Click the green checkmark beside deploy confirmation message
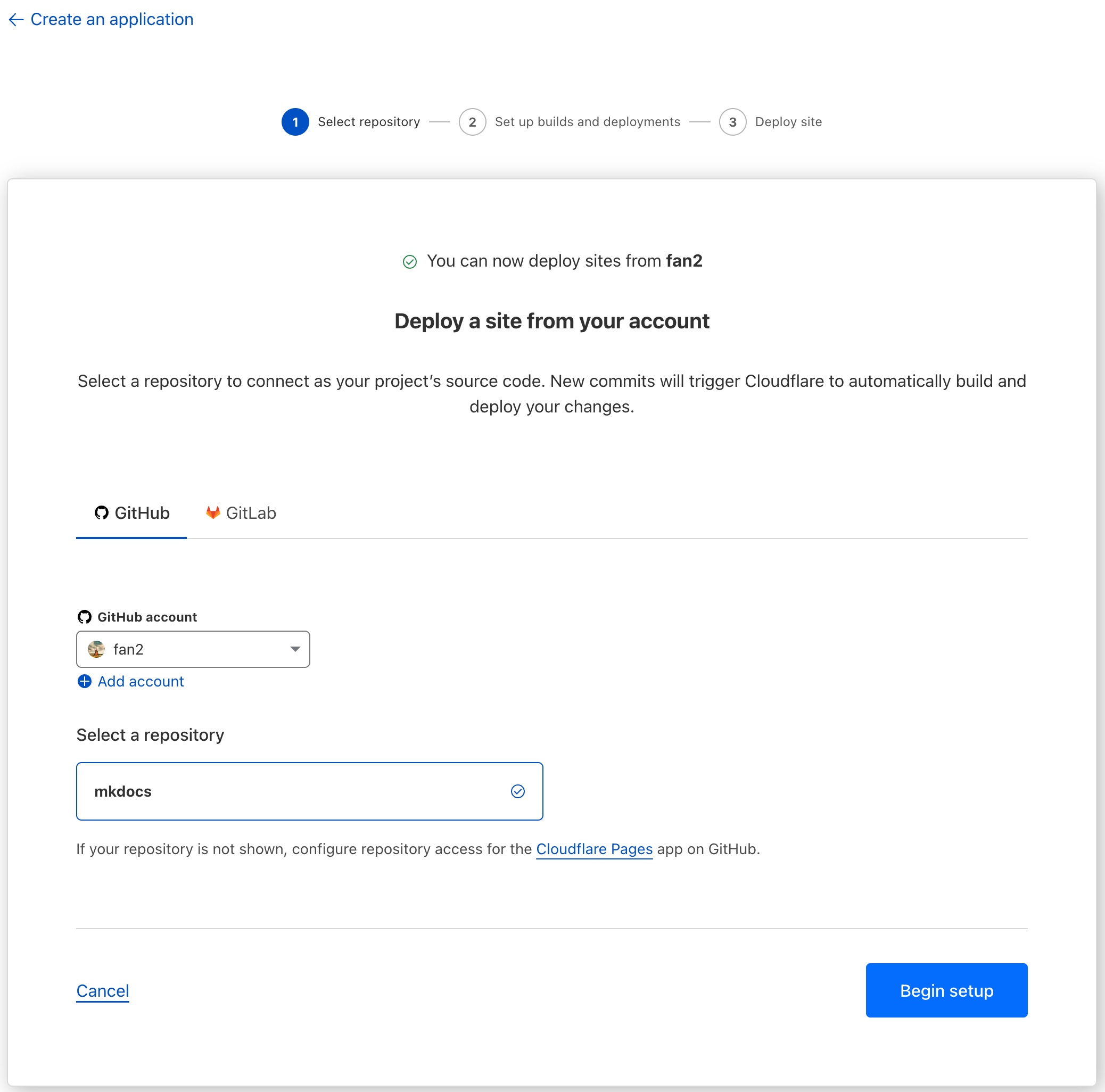The width and height of the screenshot is (1105, 1092). [x=409, y=261]
